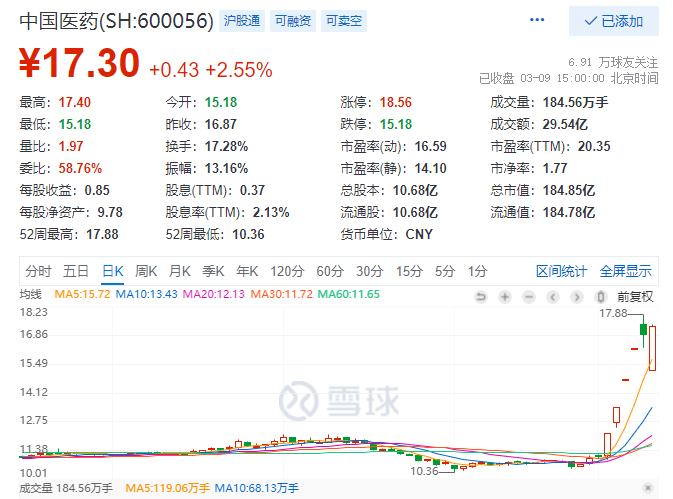The image size is (673, 499).
Task: Close the volume panel with X icon
Action: pos(648,488)
